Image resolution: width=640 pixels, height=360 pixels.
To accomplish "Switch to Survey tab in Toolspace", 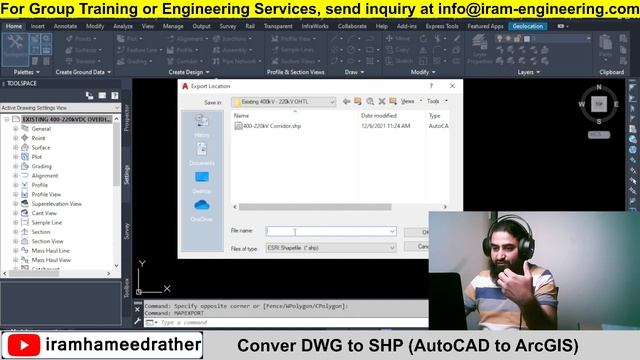I will click(127, 231).
